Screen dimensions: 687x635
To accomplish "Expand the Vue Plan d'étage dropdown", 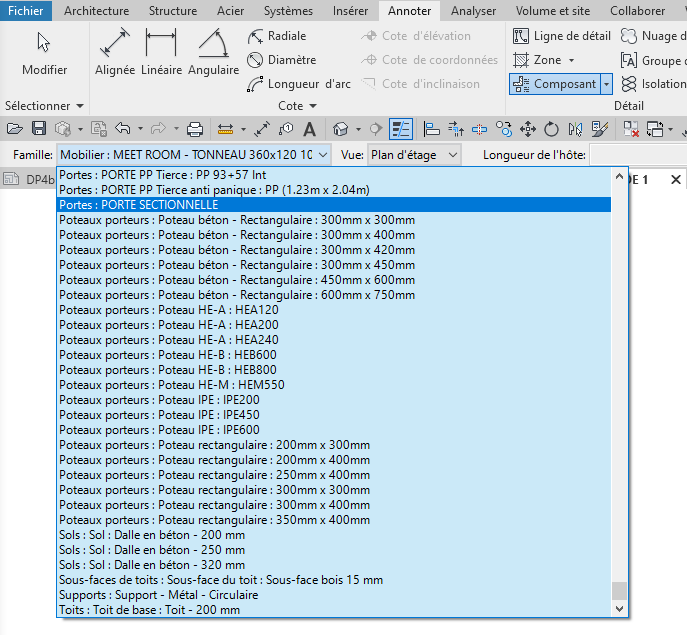I will pyautogui.click(x=452, y=155).
